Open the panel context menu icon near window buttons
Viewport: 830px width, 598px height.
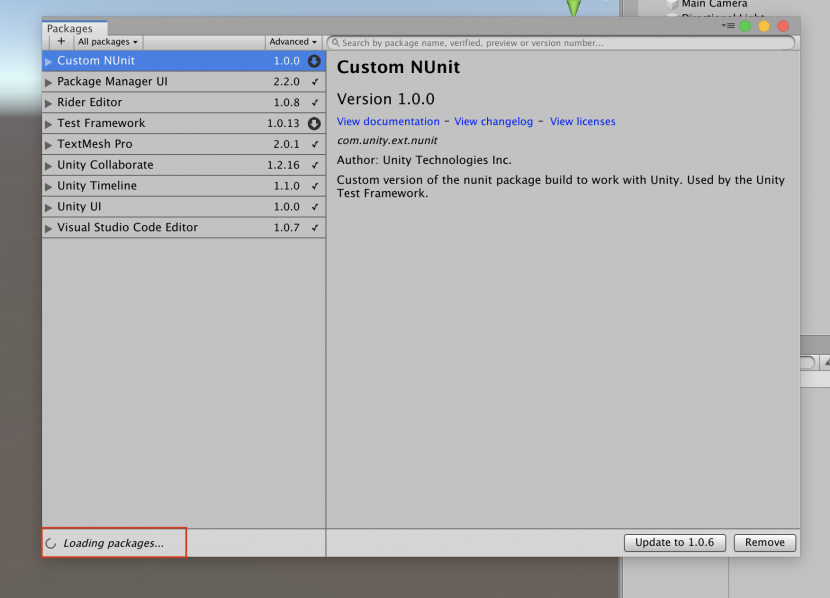click(x=728, y=26)
